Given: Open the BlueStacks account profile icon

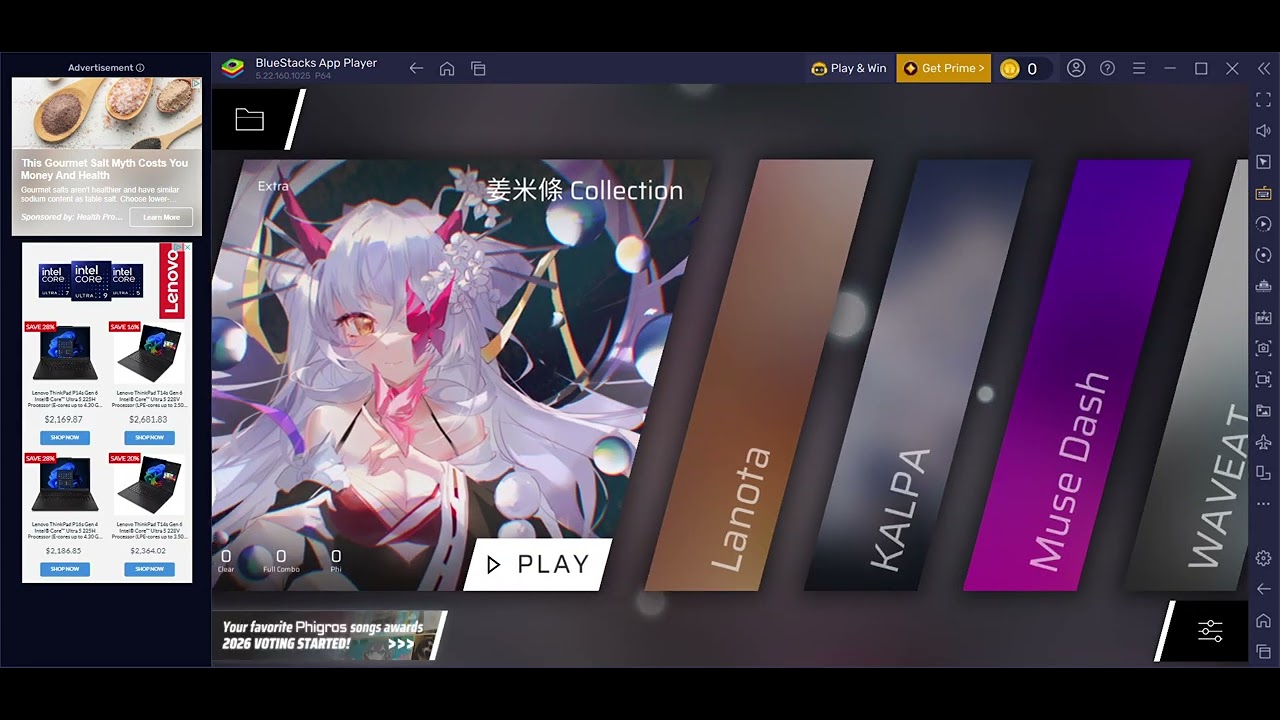Looking at the screenshot, I should pyautogui.click(x=1076, y=68).
